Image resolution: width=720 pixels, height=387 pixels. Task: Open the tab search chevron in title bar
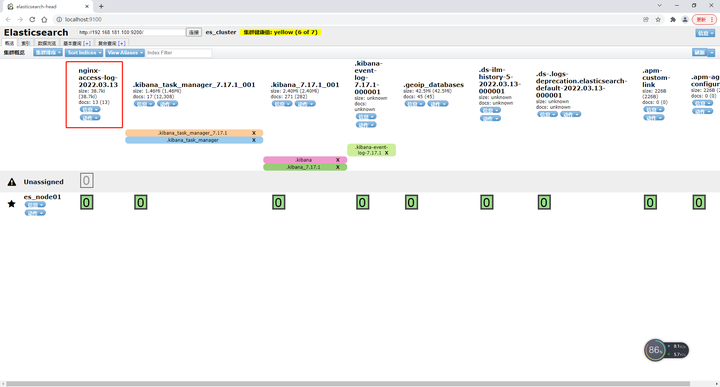(659, 6)
